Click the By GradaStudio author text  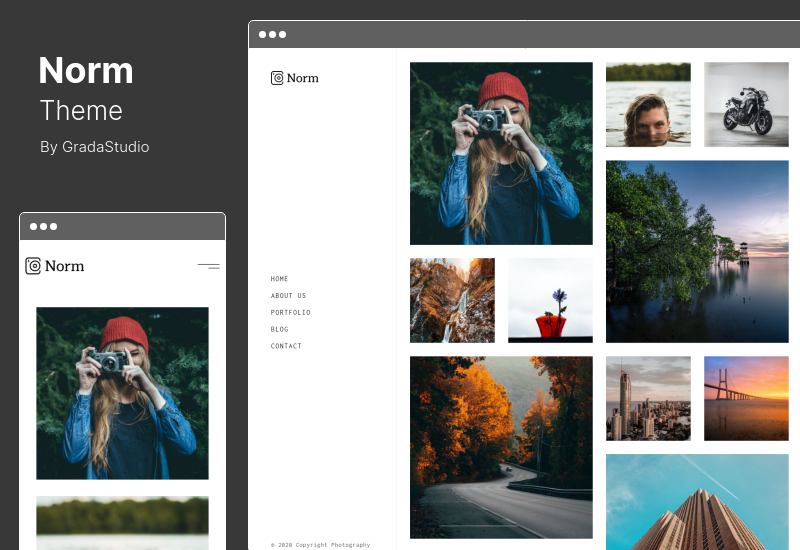pos(94,147)
